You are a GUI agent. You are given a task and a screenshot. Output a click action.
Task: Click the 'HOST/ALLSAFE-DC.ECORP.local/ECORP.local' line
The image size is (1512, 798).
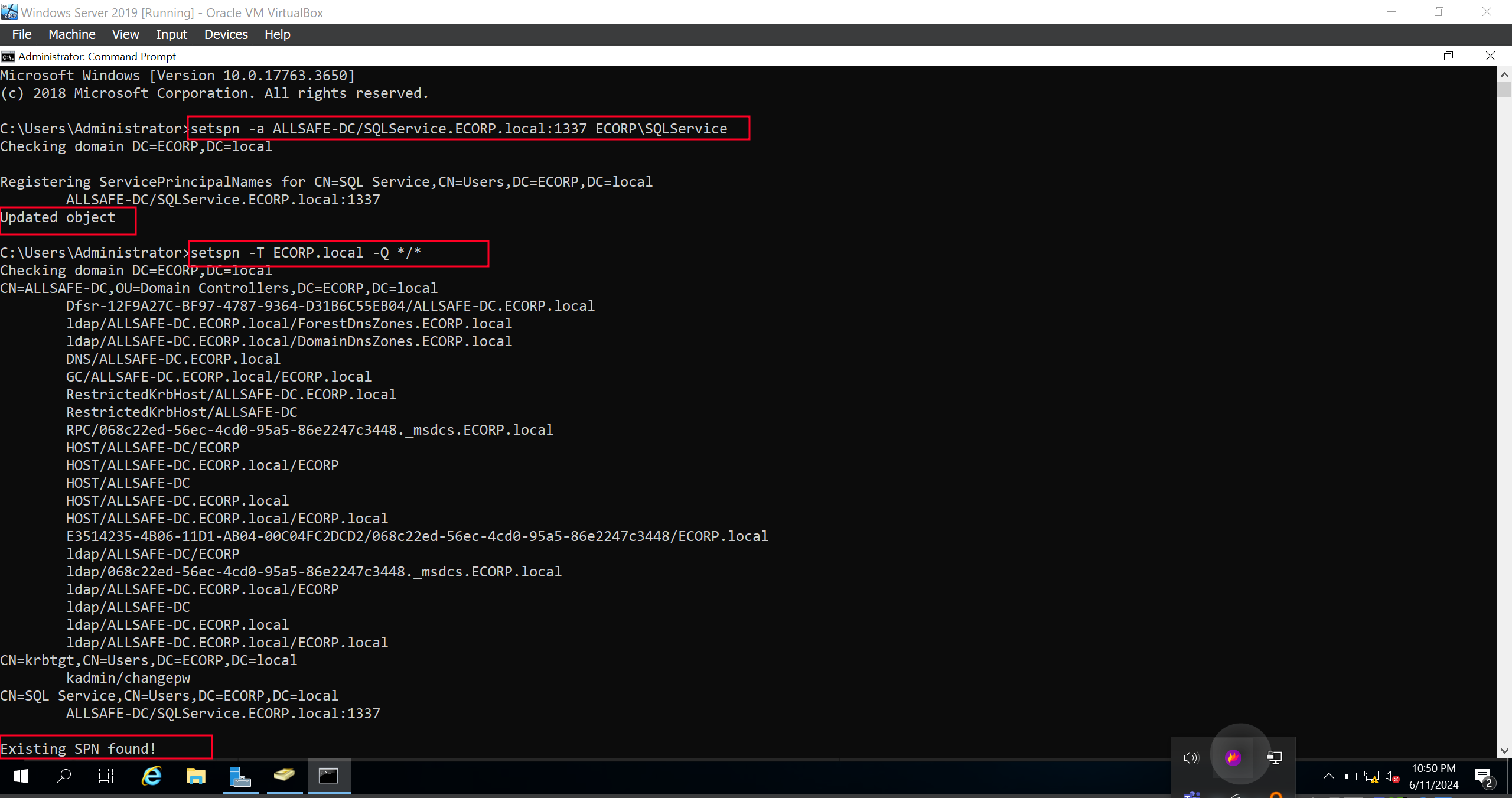click(227, 519)
